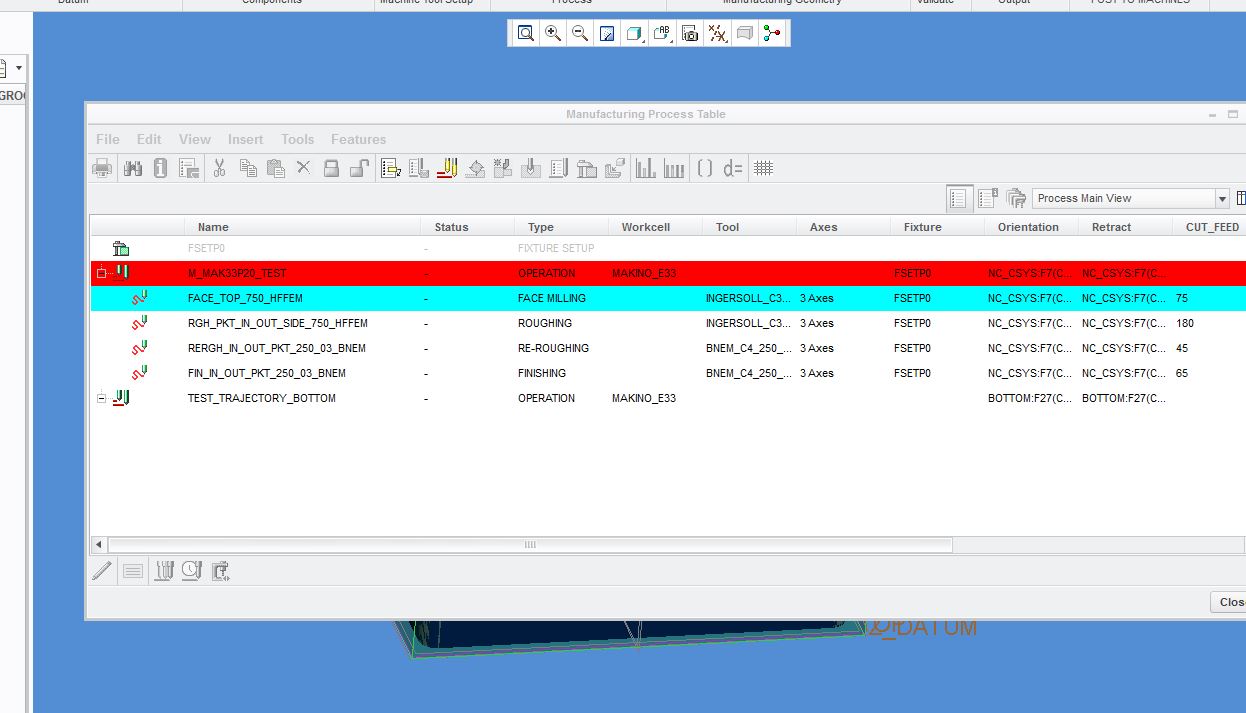Open the display style cube dropdown
This screenshot has height=713, width=1246.
[634, 34]
